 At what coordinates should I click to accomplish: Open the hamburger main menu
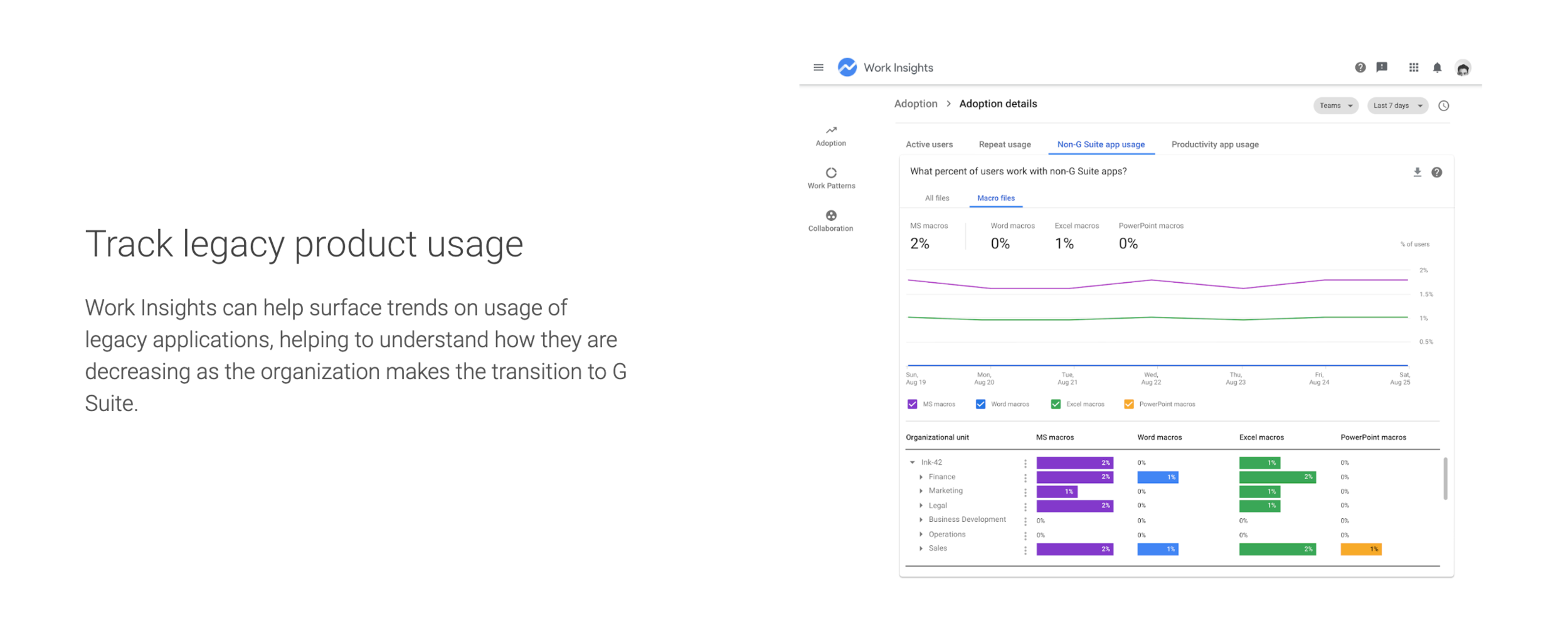tap(818, 68)
